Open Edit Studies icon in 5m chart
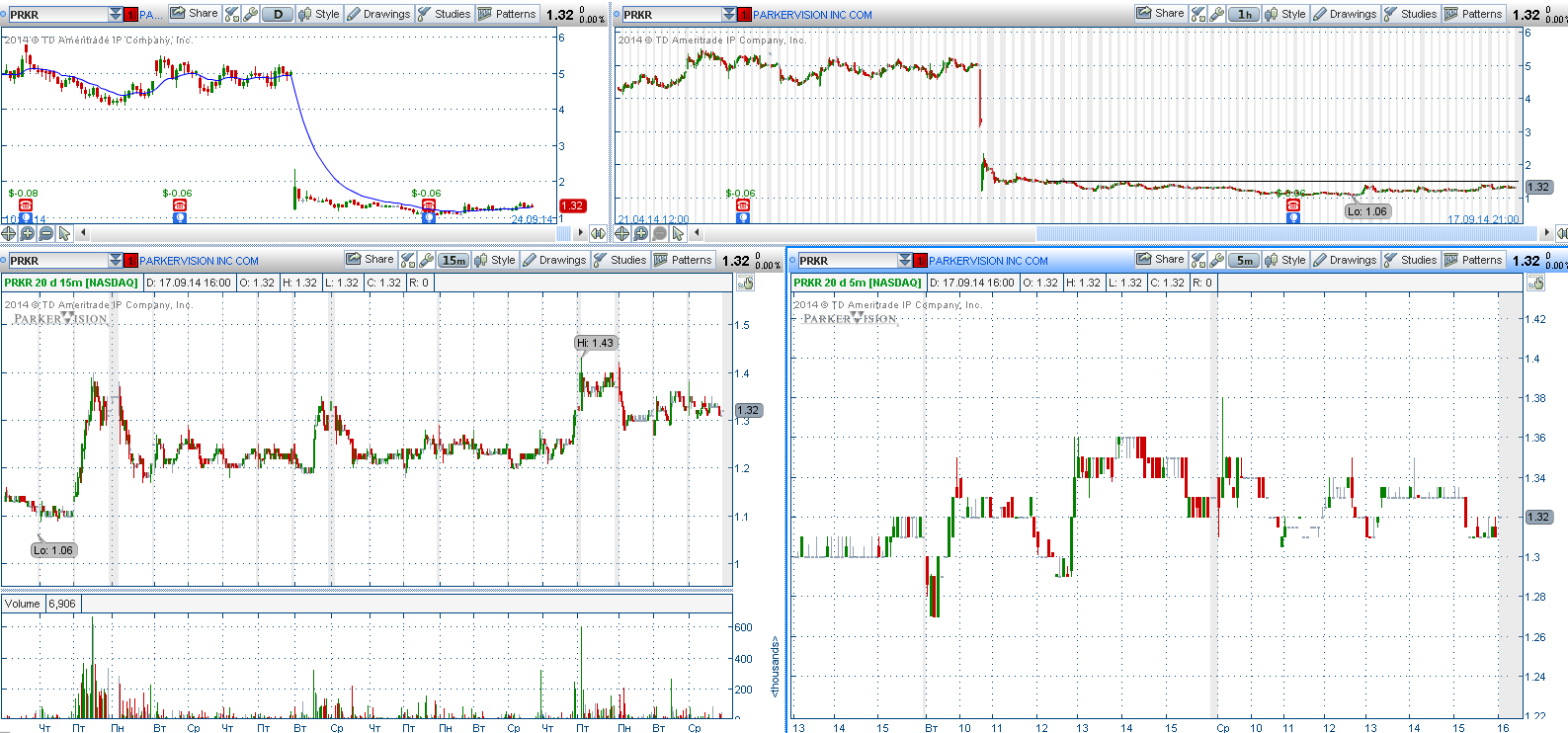1568x733 pixels. (1198, 260)
